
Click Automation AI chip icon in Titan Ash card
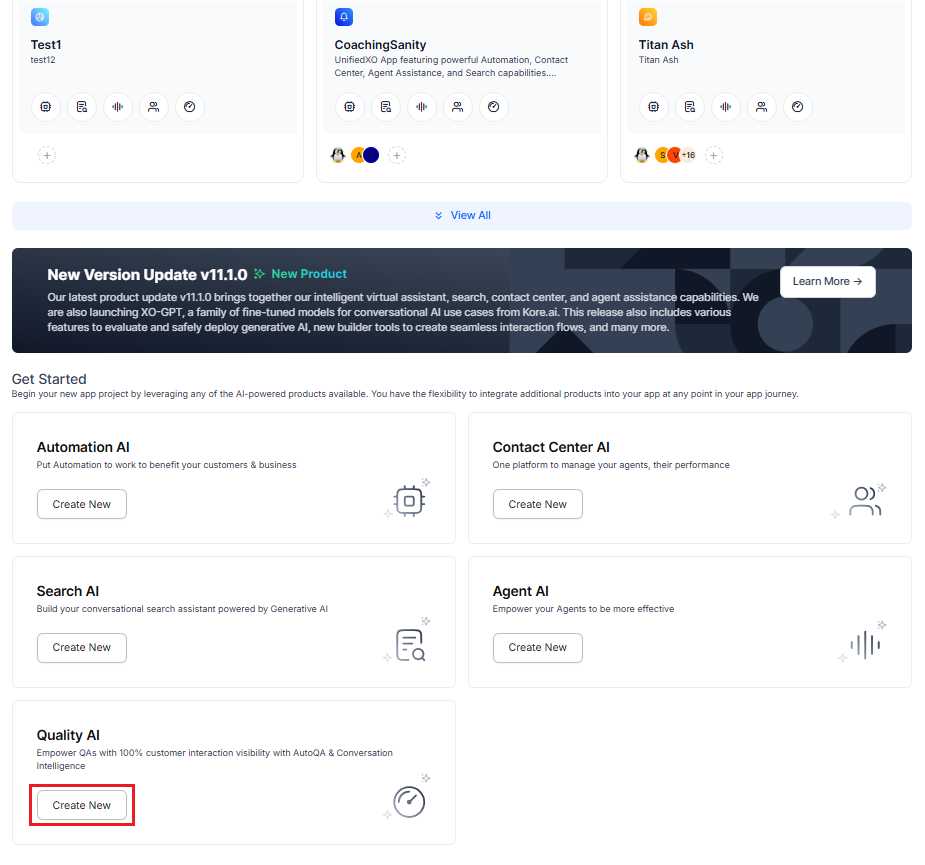pyautogui.click(x=654, y=107)
